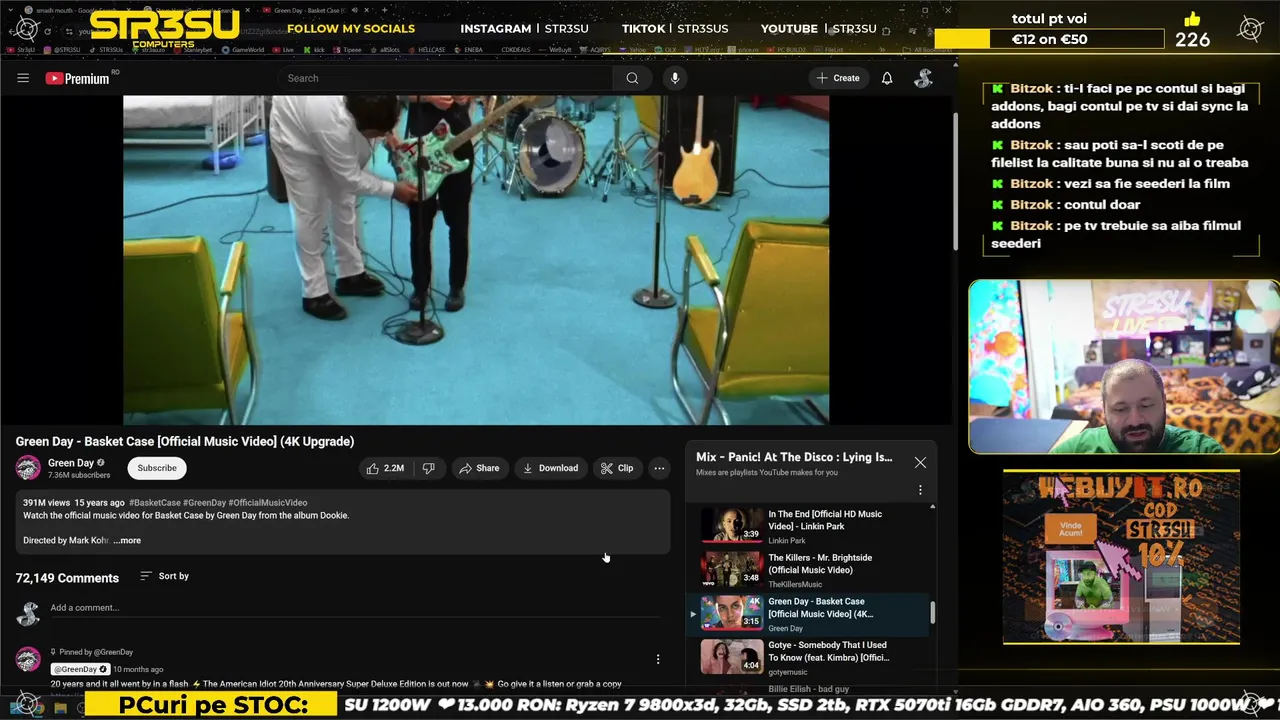The width and height of the screenshot is (1280, 720).
Task: Close the Mix playlist panel
Action: tap(920, 462)
